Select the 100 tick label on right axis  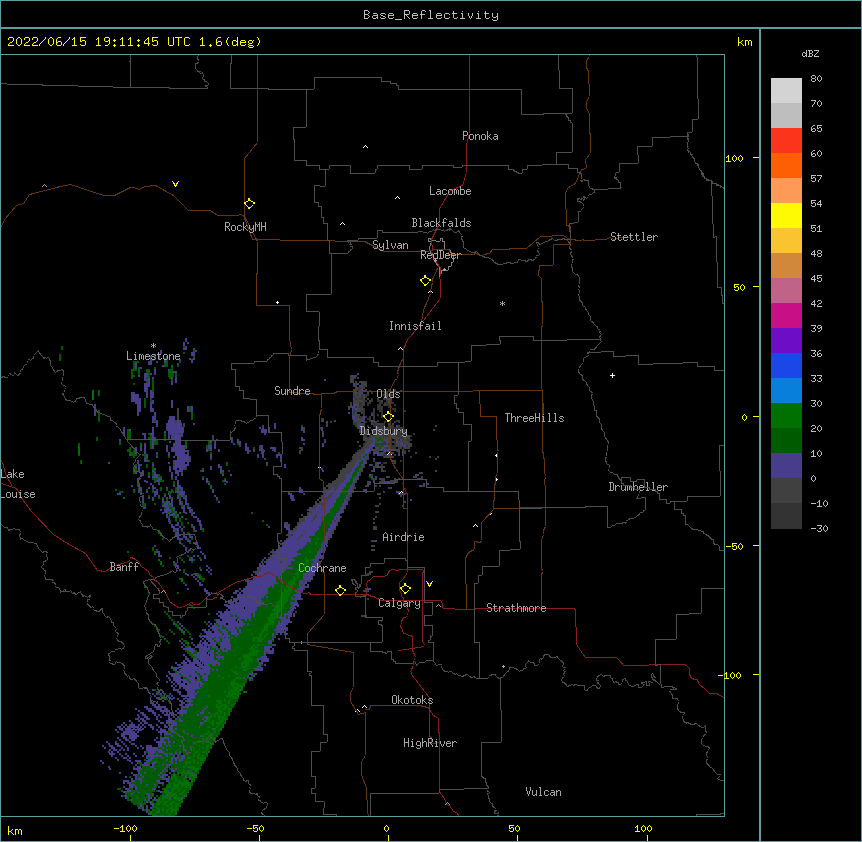[x=734, y=158]
